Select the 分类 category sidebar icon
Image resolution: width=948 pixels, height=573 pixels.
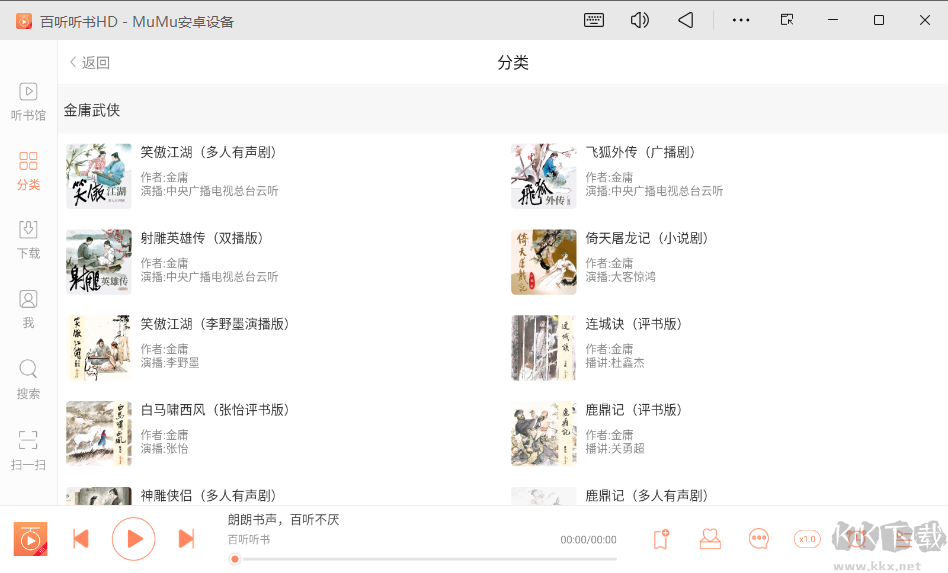click(28, 170)
